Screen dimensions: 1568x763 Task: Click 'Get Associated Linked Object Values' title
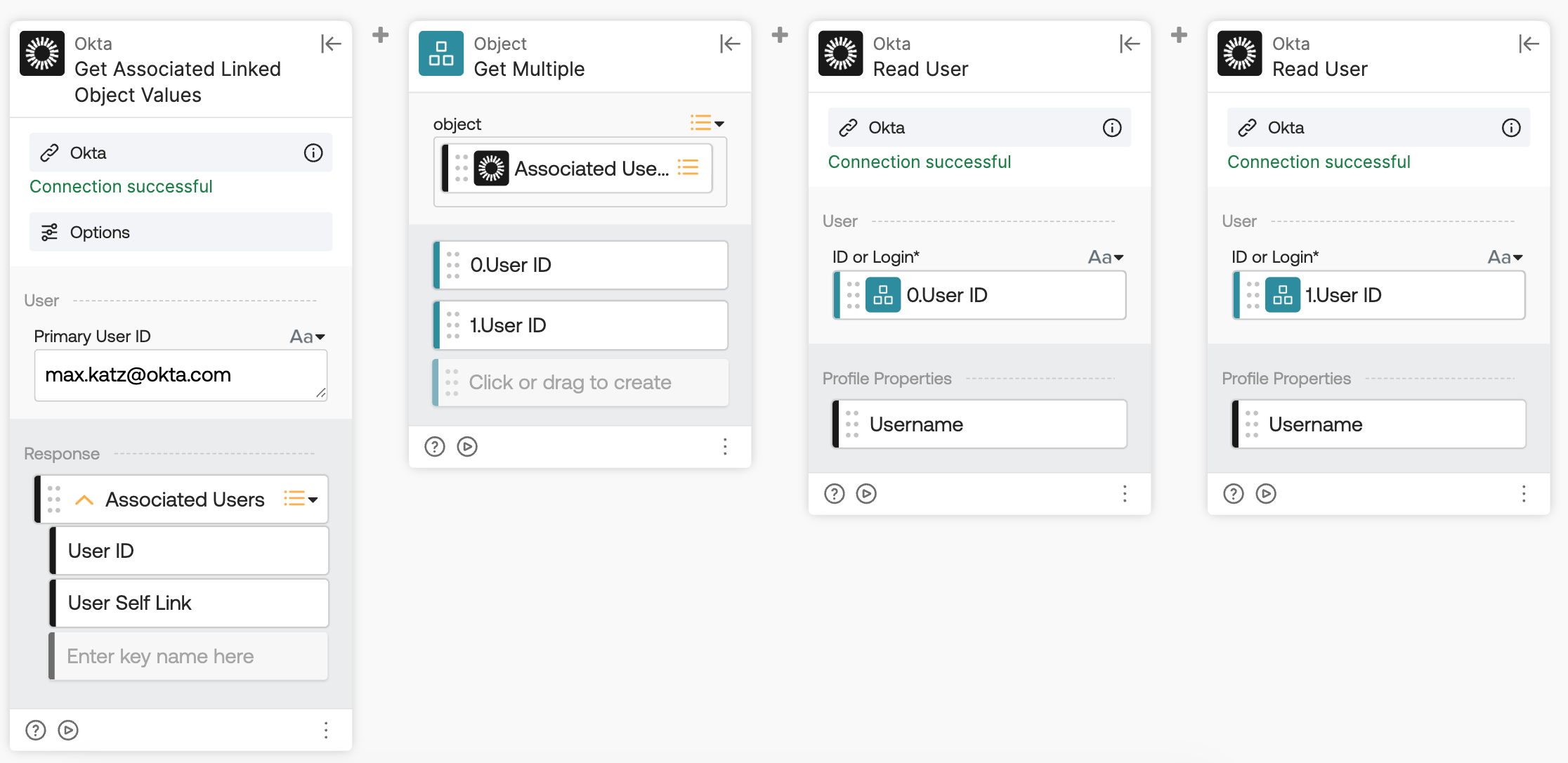pos(178,81)
